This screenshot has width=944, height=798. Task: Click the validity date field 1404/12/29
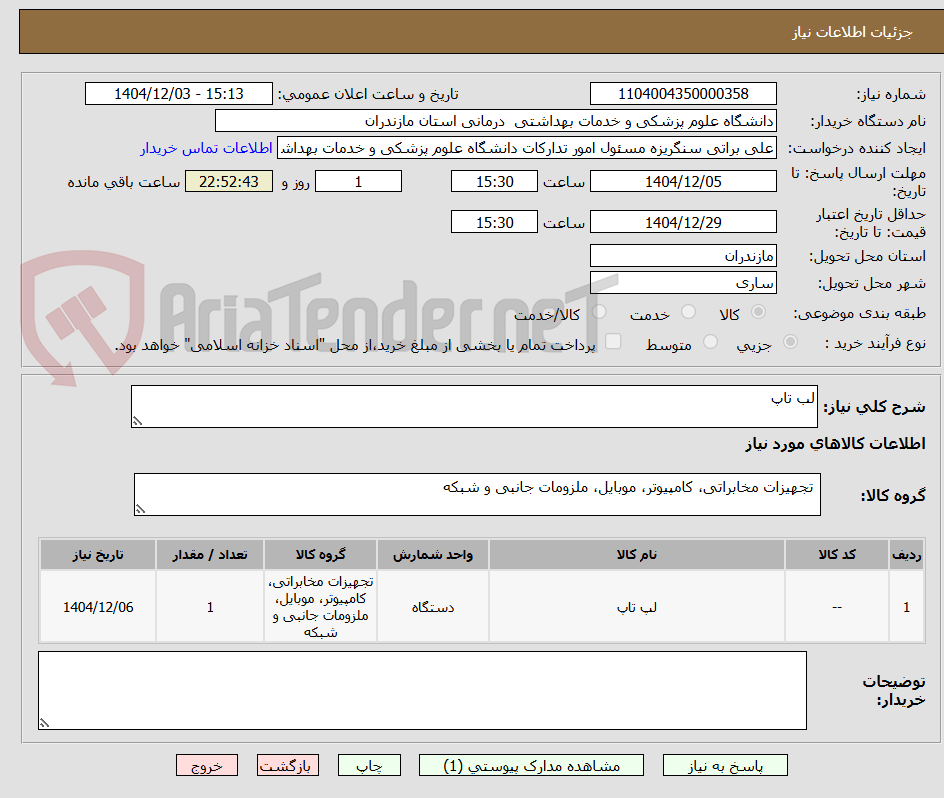[x=683, y=222]
